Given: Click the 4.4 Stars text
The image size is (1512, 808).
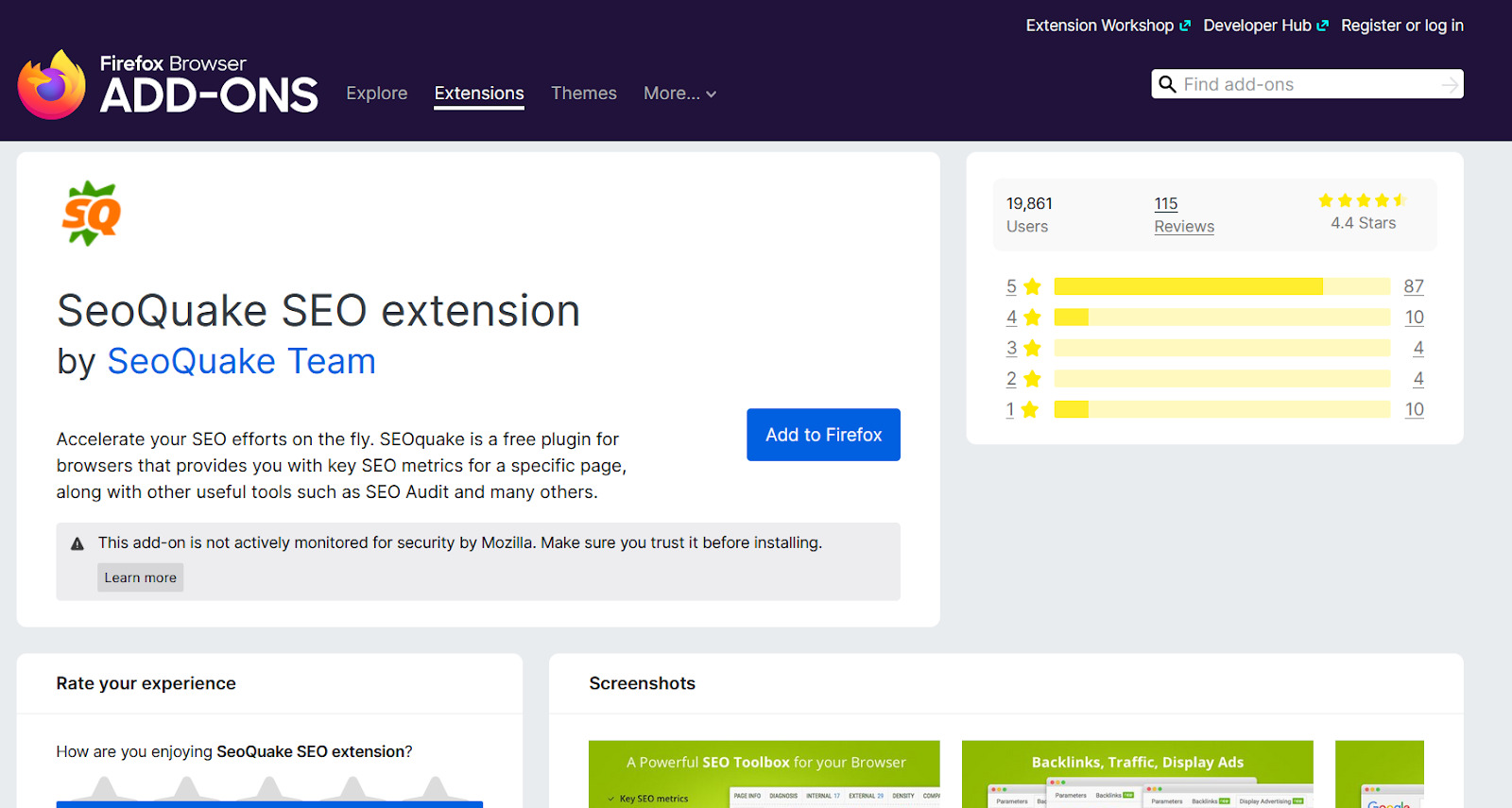Looking at the screenshot, I should click(1363, 223).
